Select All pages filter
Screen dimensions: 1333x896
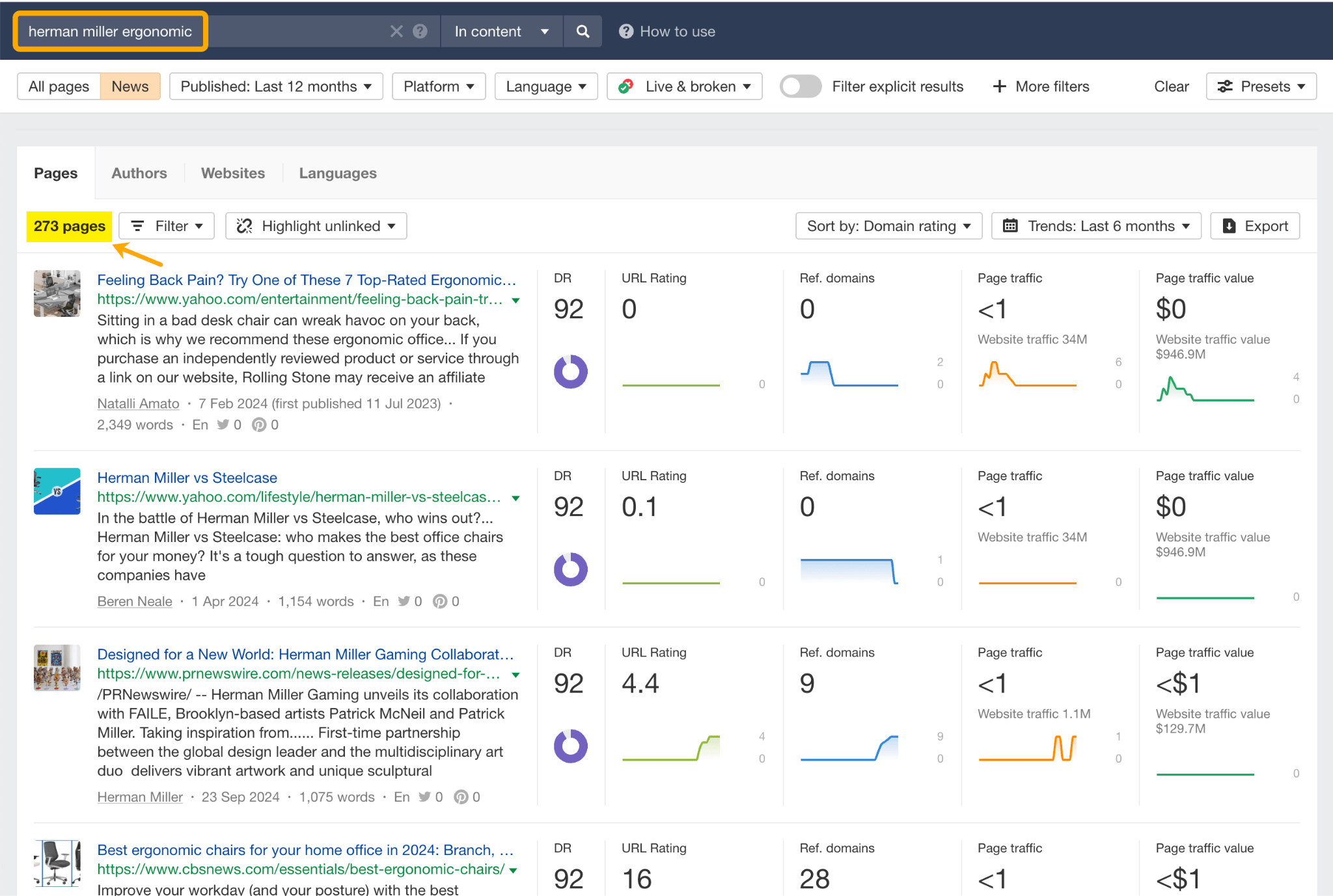[x=59, y=87]
